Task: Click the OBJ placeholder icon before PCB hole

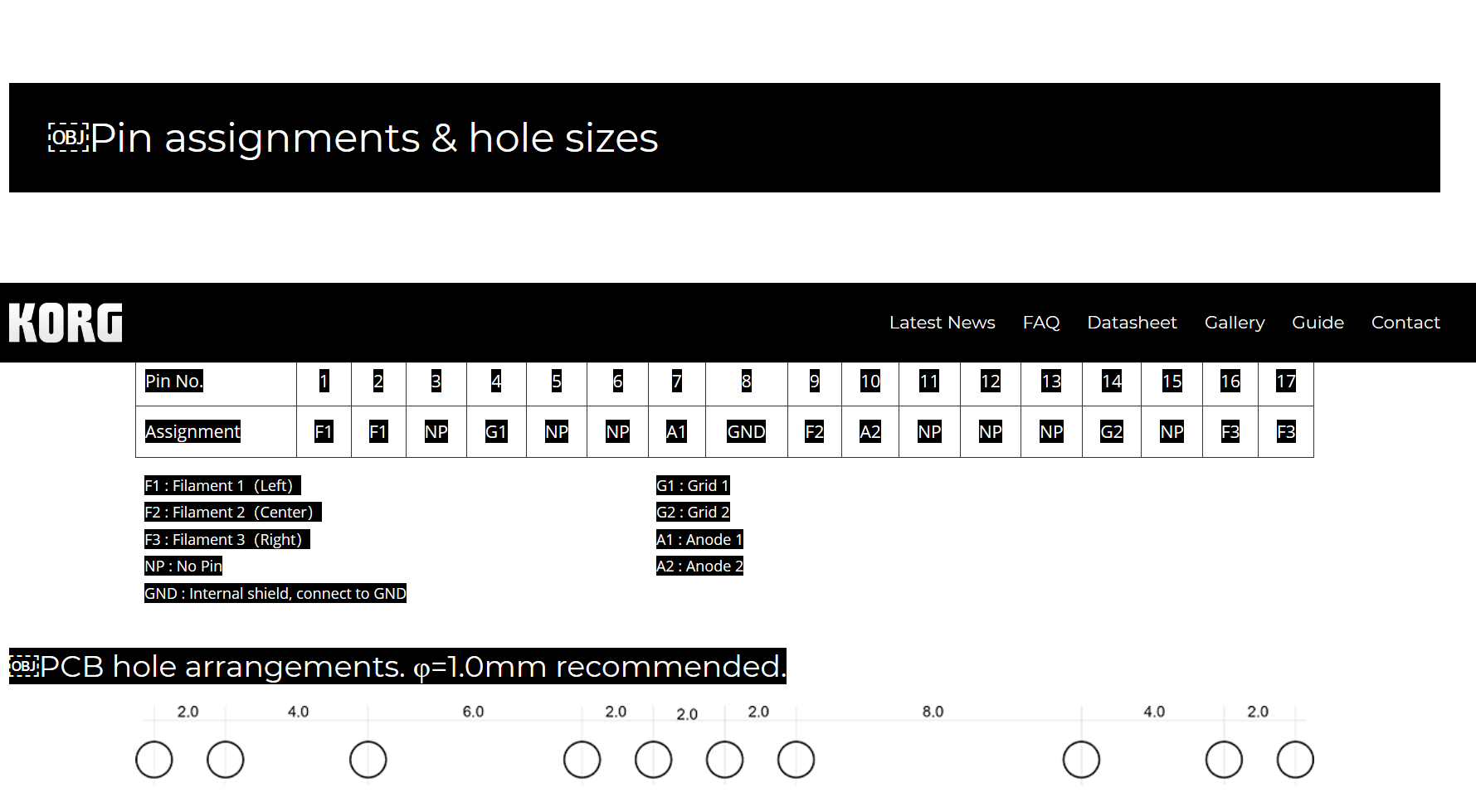Action: (x=24, y=666)
